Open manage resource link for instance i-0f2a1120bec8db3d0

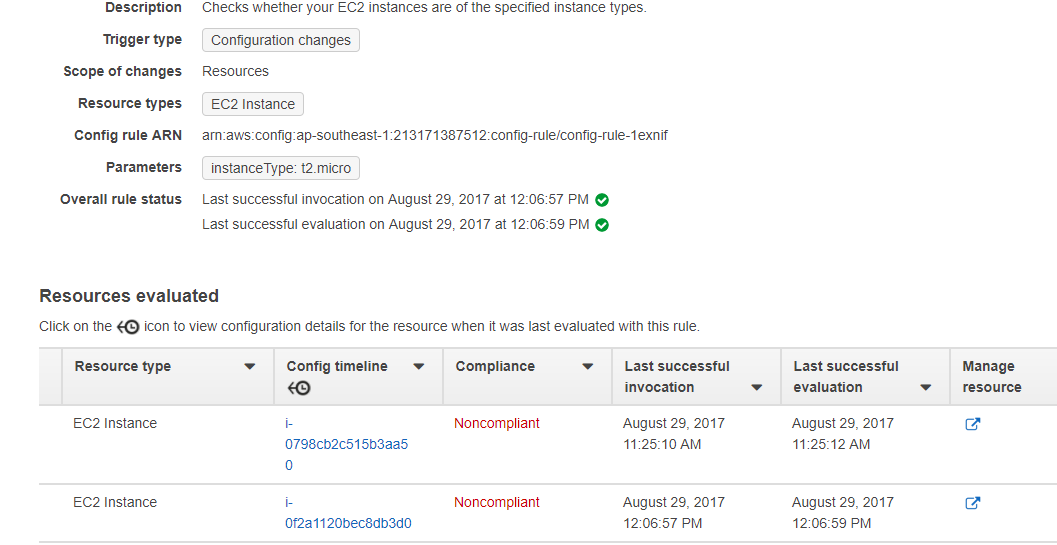972,503
